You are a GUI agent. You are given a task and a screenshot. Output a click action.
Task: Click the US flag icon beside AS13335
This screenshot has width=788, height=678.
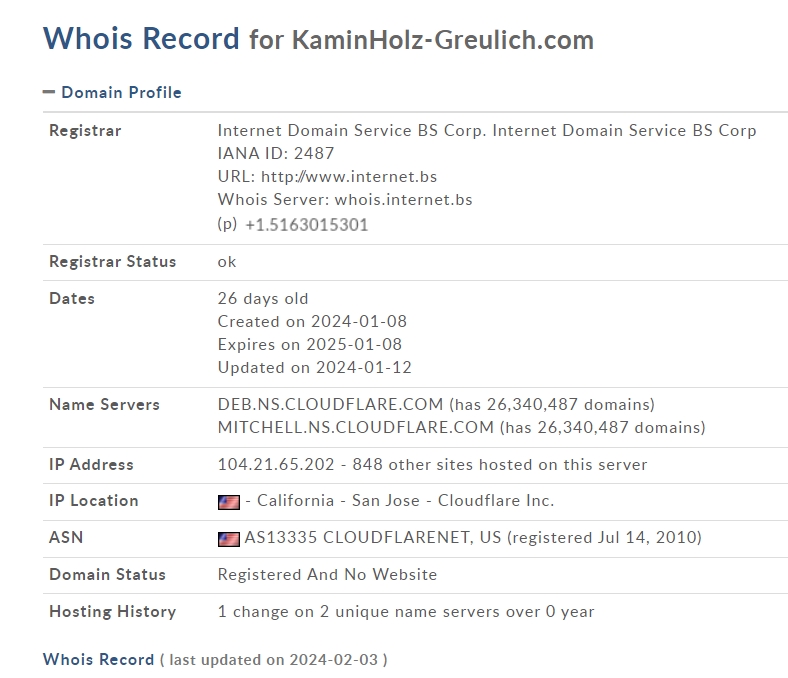point(229,539)
